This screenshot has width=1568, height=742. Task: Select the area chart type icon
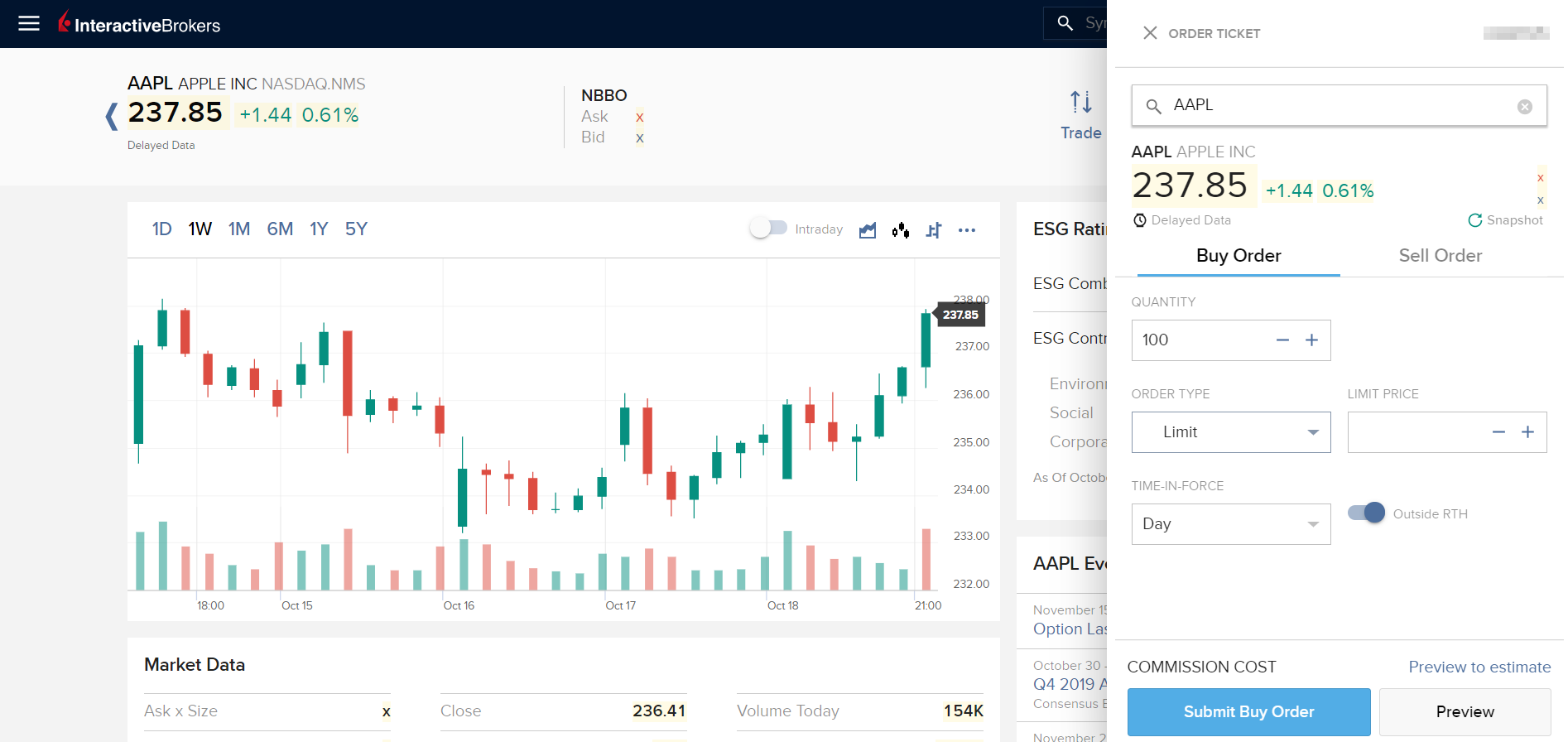pyautogui.click(x=868, y=230)
